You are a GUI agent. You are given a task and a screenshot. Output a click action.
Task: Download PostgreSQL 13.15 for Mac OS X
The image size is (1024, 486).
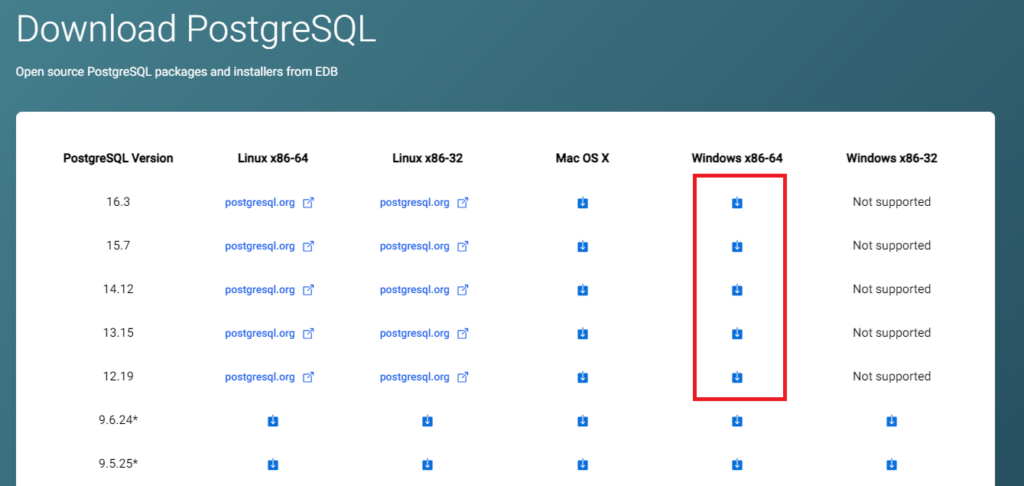(x=583, y=334)
